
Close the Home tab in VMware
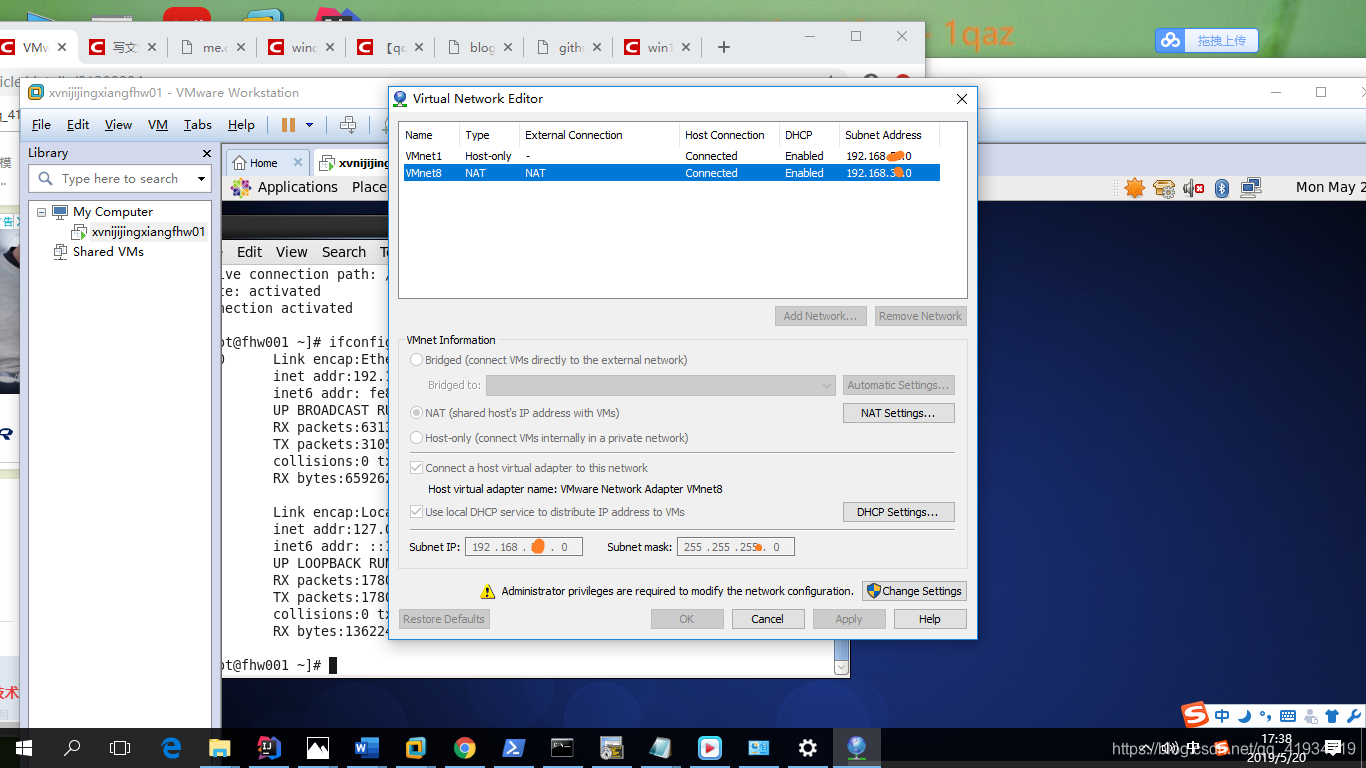coord(298,163)
